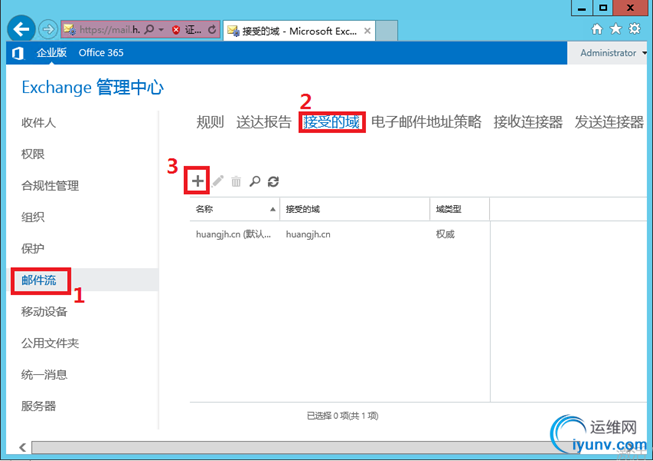
Task: Sort by the 域类型 column header
Action: click(x=460, y=209)
